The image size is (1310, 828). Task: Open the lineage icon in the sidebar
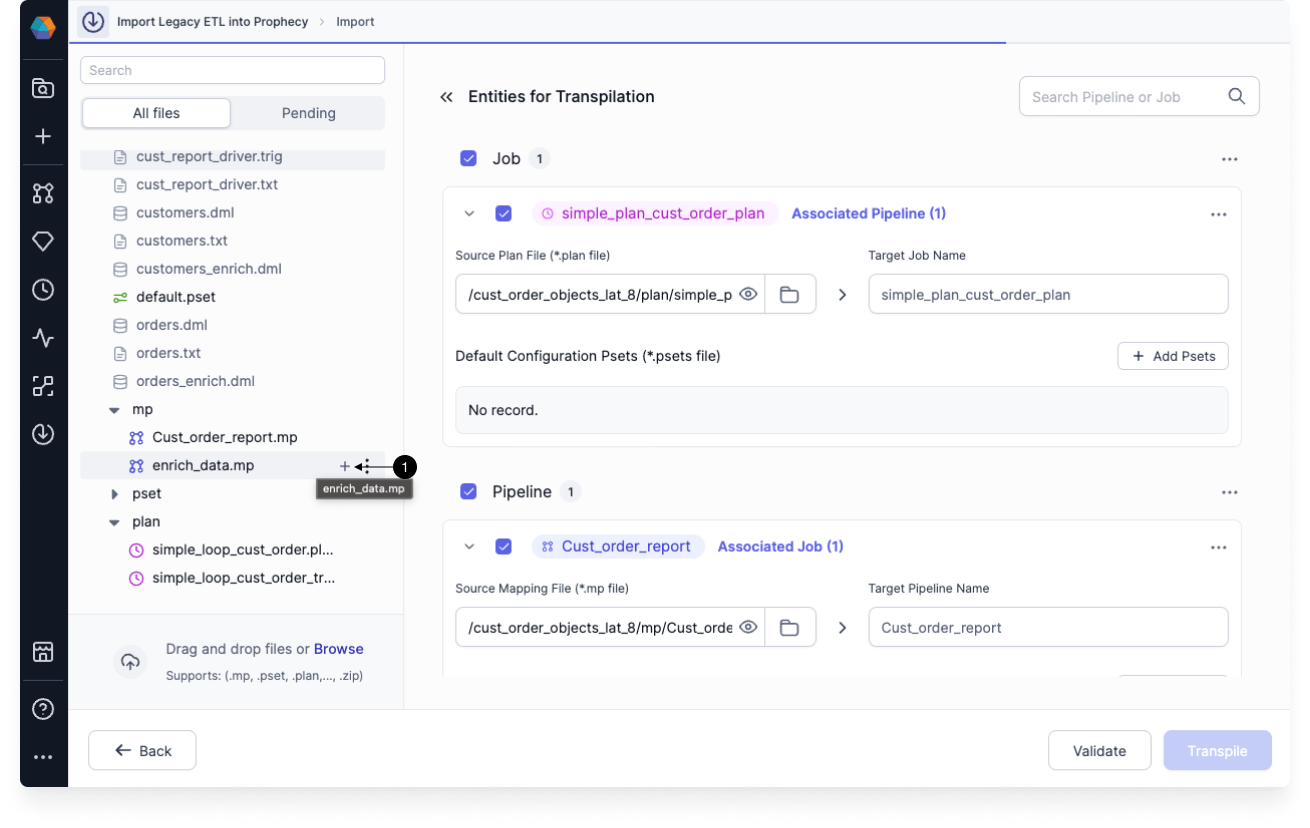(43, 386)
